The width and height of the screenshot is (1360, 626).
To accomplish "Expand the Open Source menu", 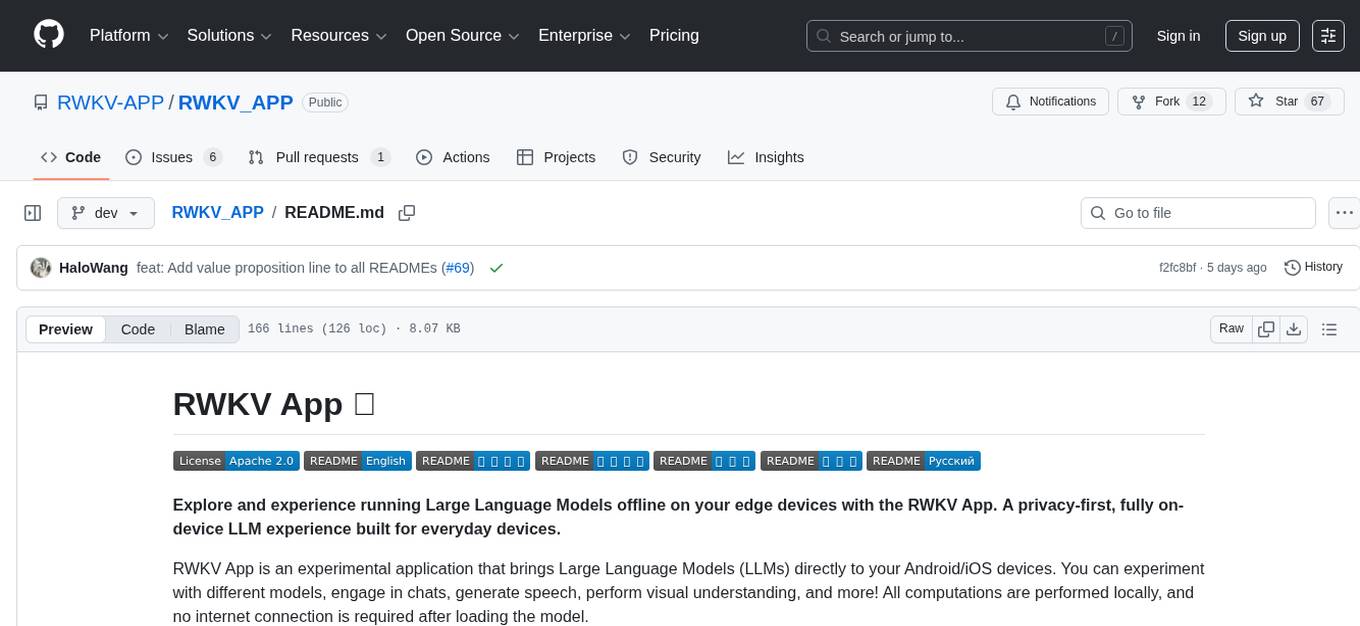I will tap(462, 36).
